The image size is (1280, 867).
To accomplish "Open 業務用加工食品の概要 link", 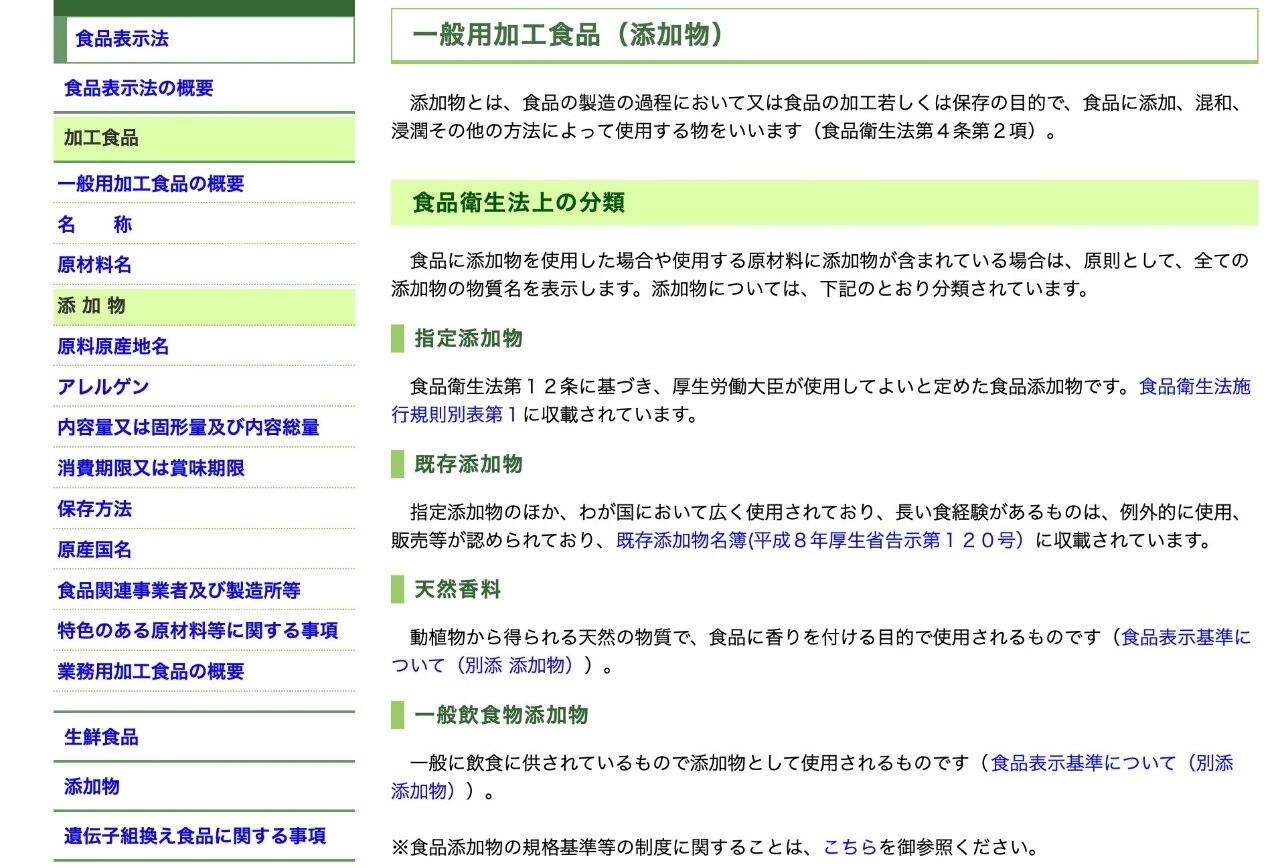I will tap(151, 672).
